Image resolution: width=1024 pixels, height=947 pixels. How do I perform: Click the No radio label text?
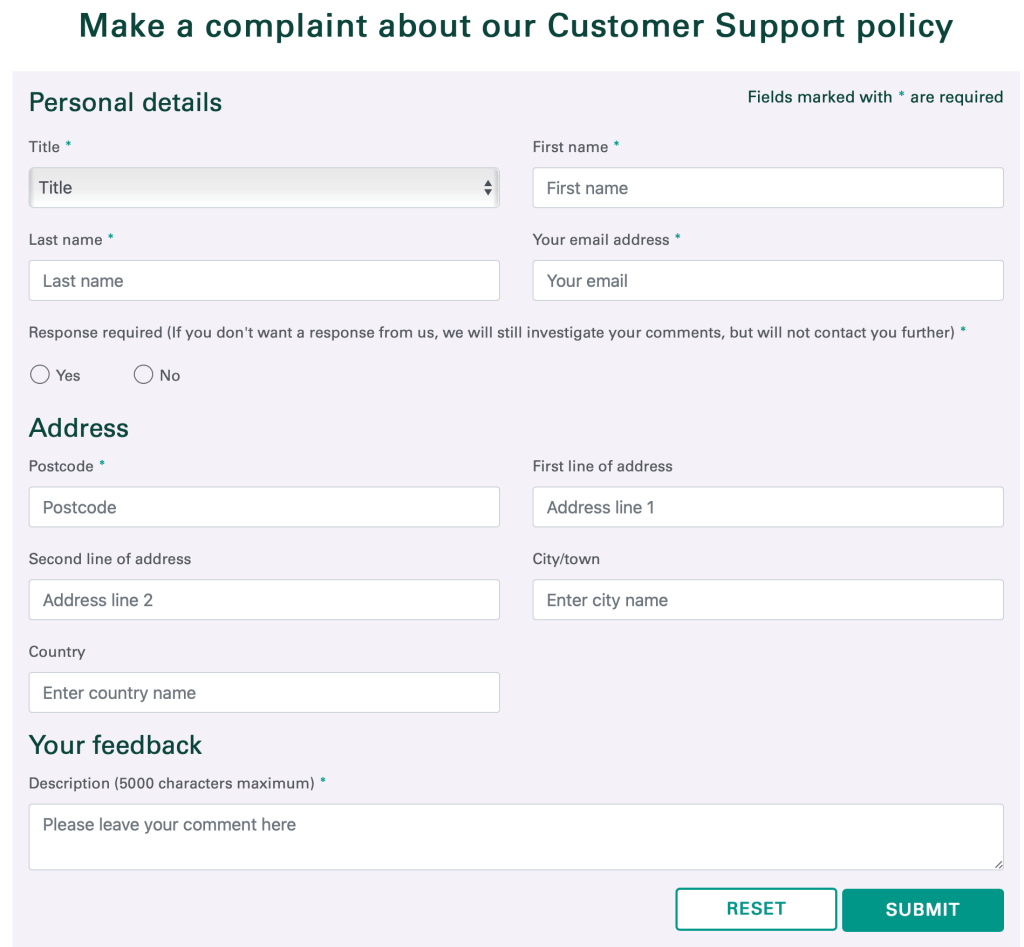[x=170, y=376]
